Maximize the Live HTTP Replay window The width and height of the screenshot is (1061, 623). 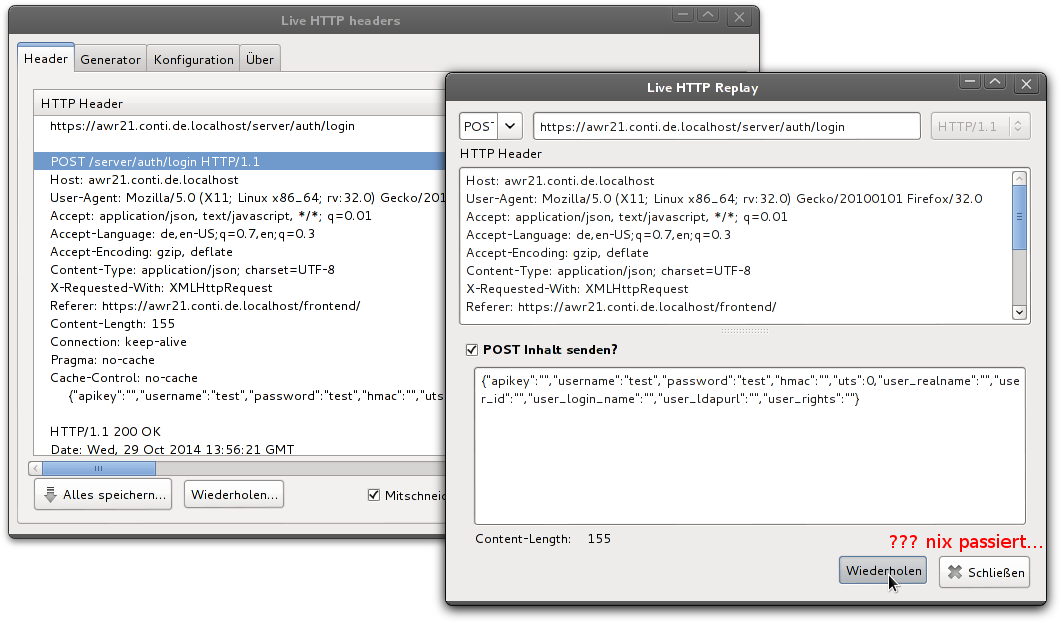click(995, 82)
